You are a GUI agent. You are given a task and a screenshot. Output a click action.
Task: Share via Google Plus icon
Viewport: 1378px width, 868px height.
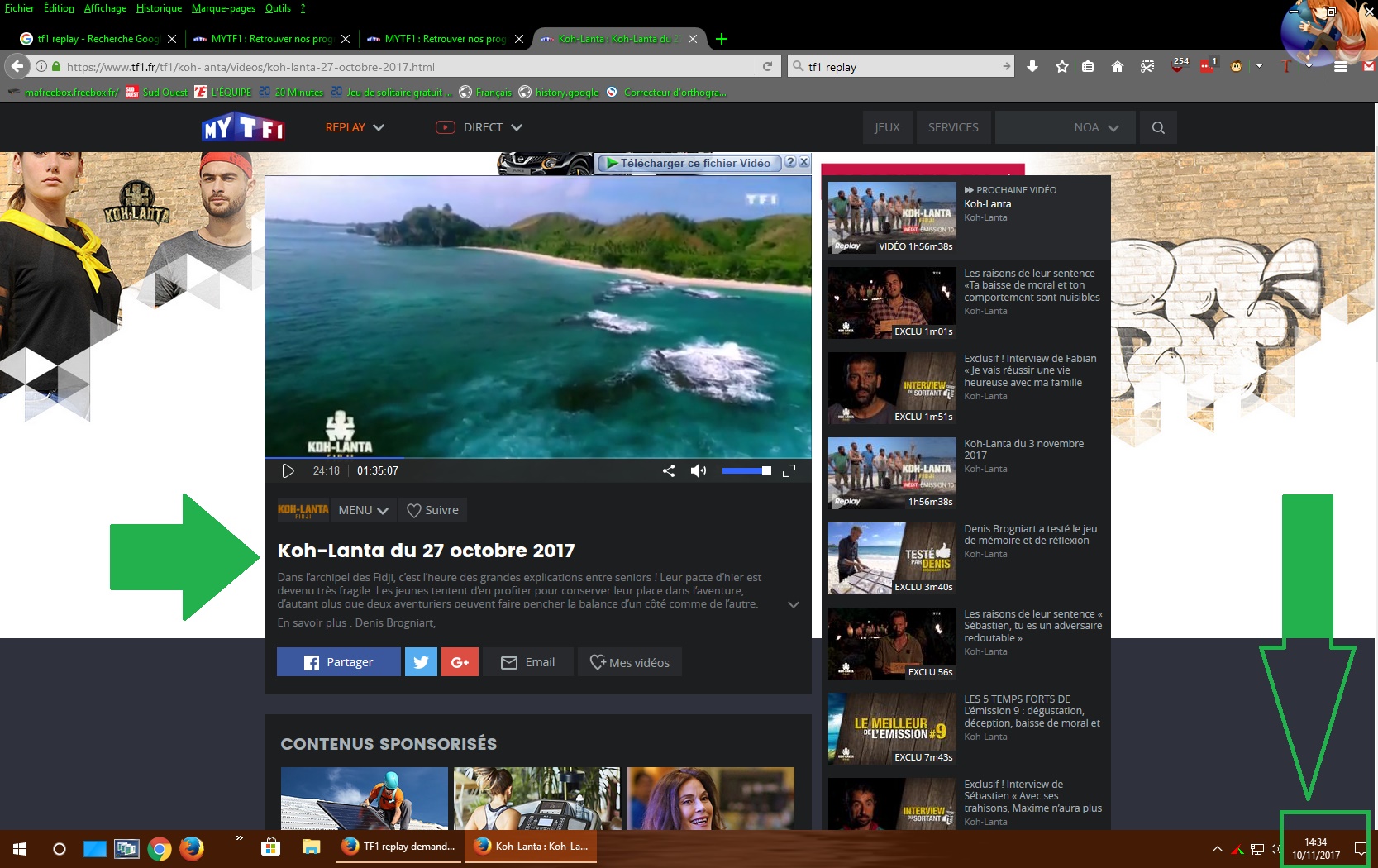pos(460,662)
